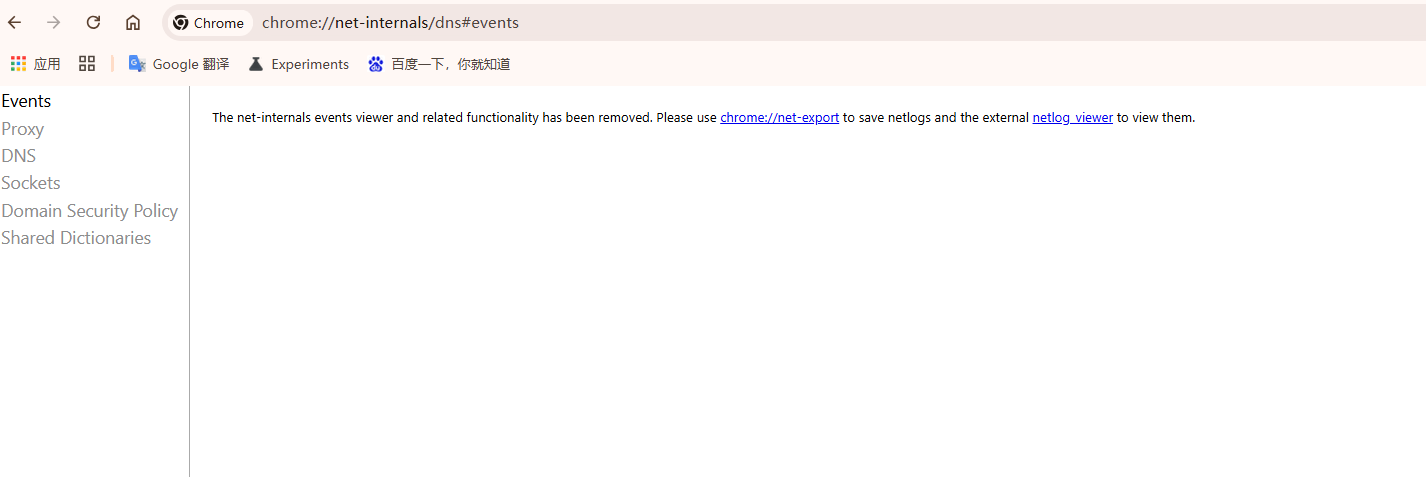This screenshot has height=477, width=1426.
Task: Open Domain Security Policy section
Action: [x=90, y=211]
